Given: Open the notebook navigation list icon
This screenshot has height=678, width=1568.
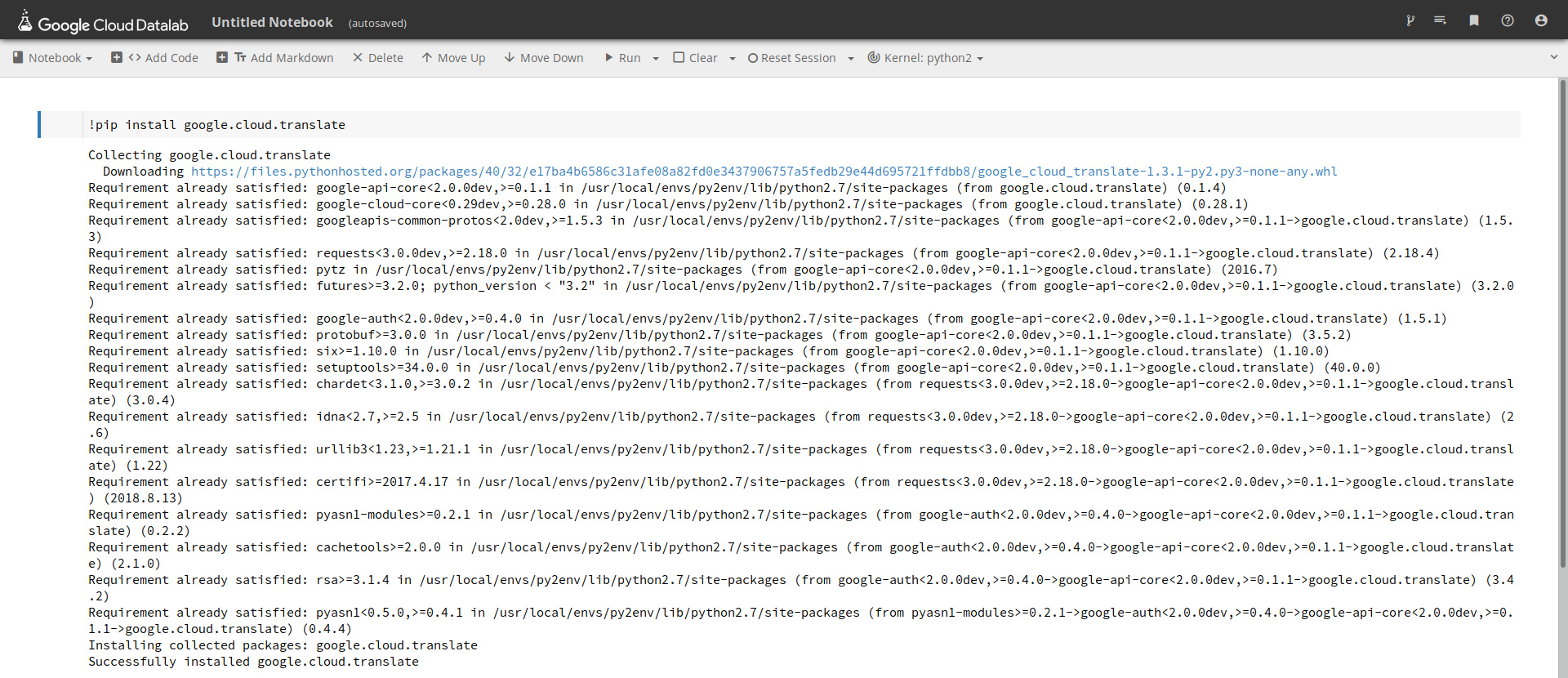Looking at the screenshot, I should tap(1440, 20).
